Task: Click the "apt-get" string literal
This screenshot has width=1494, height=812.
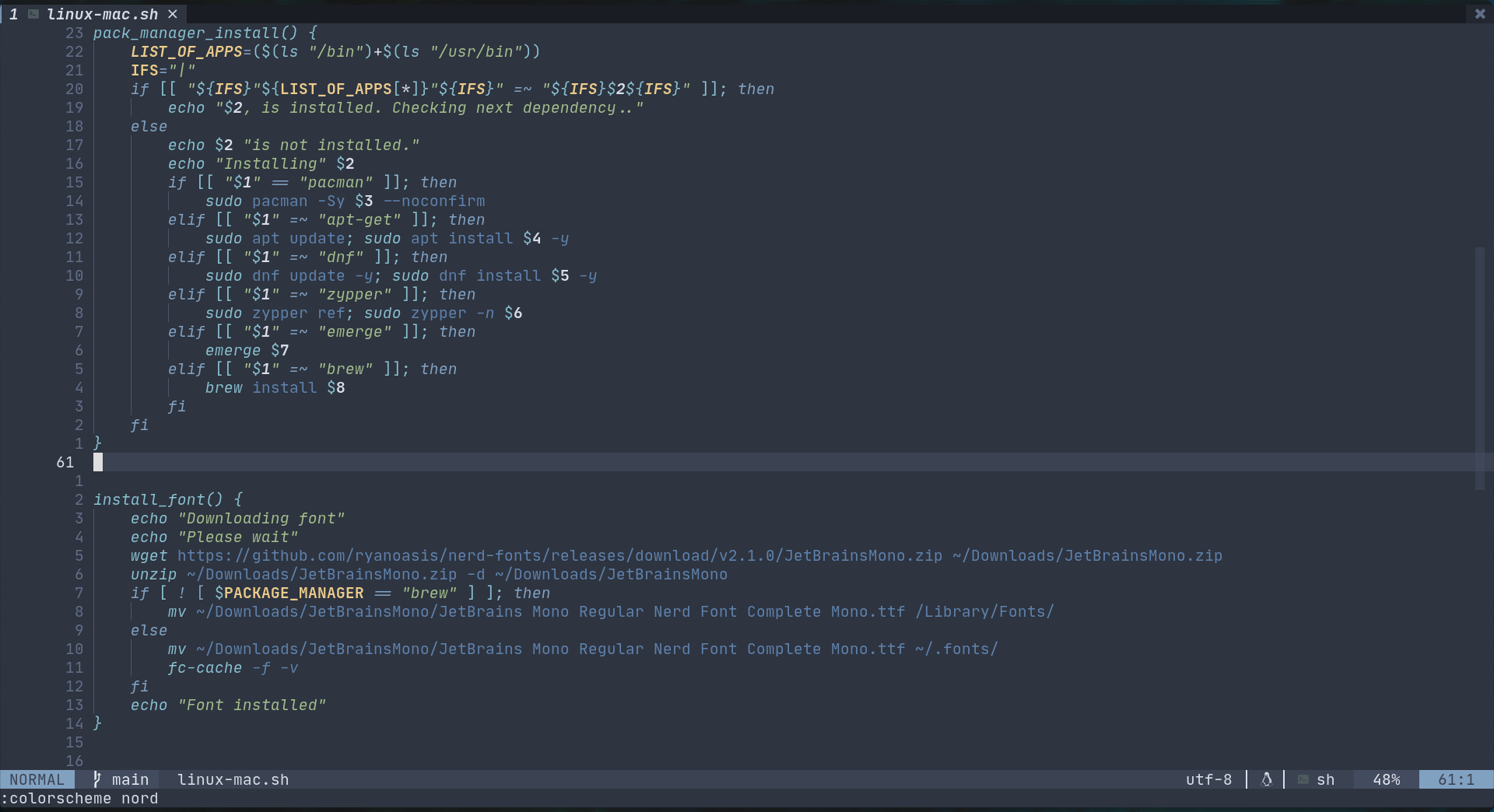Action: tap(359, 219)
